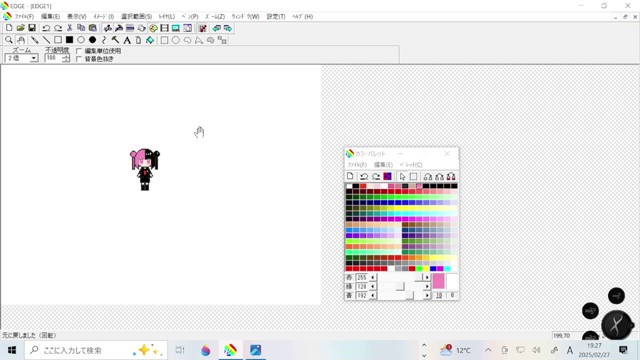Screen dimensions: 640x360
Task: Click right arrow of red value slider
Action: point(427,278)
